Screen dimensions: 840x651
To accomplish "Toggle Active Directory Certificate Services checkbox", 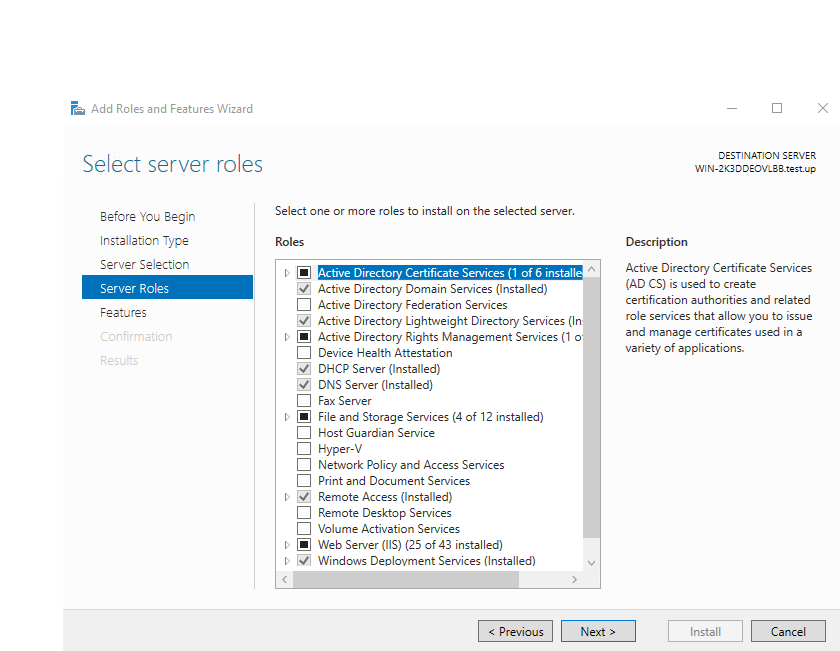I will 304,273.
